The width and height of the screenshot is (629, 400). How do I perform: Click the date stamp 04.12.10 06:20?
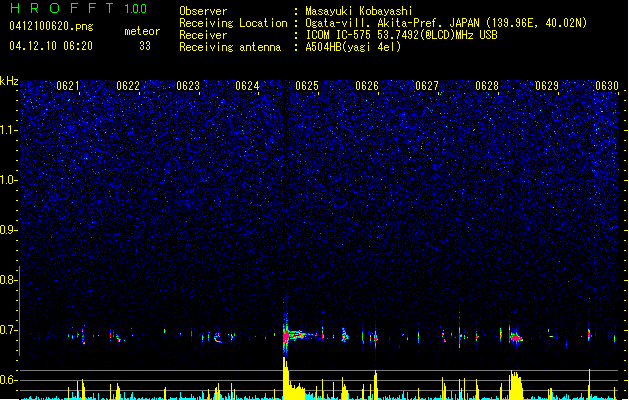click(x=51, y=46)
